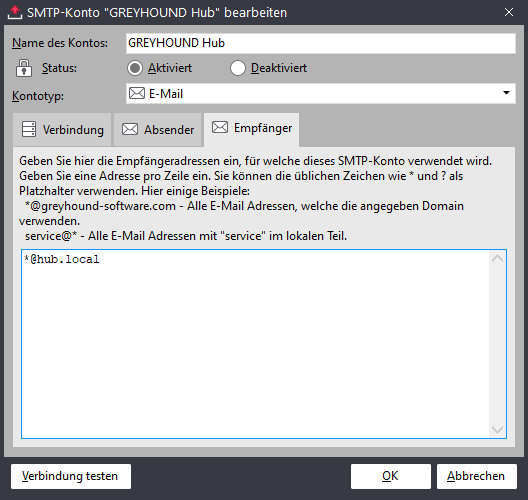This screenshot has height=500, width=528.
Task: Click the red upload icon in title bar
Action: 14,13
